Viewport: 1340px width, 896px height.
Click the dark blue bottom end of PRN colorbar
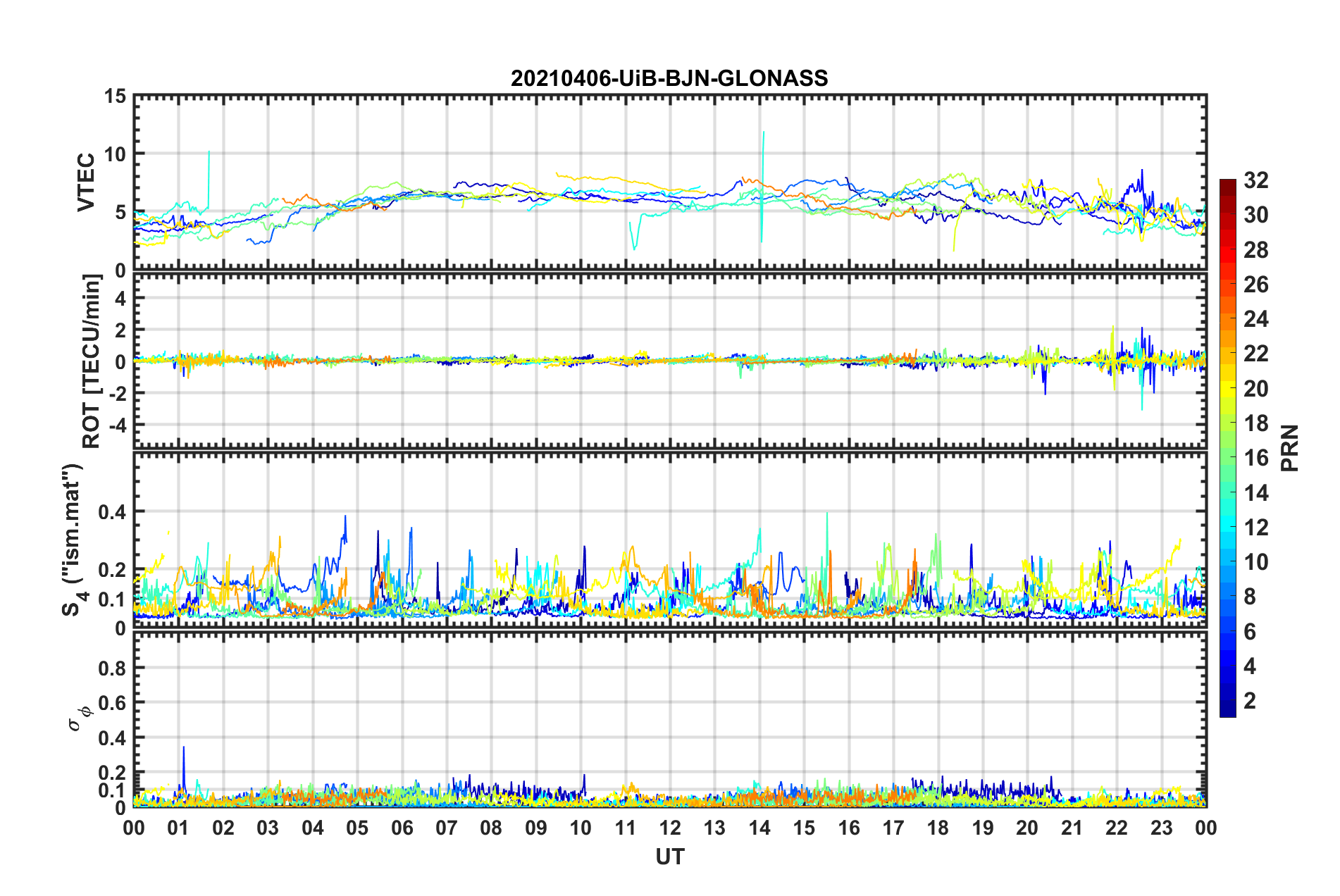[1228, 709]
